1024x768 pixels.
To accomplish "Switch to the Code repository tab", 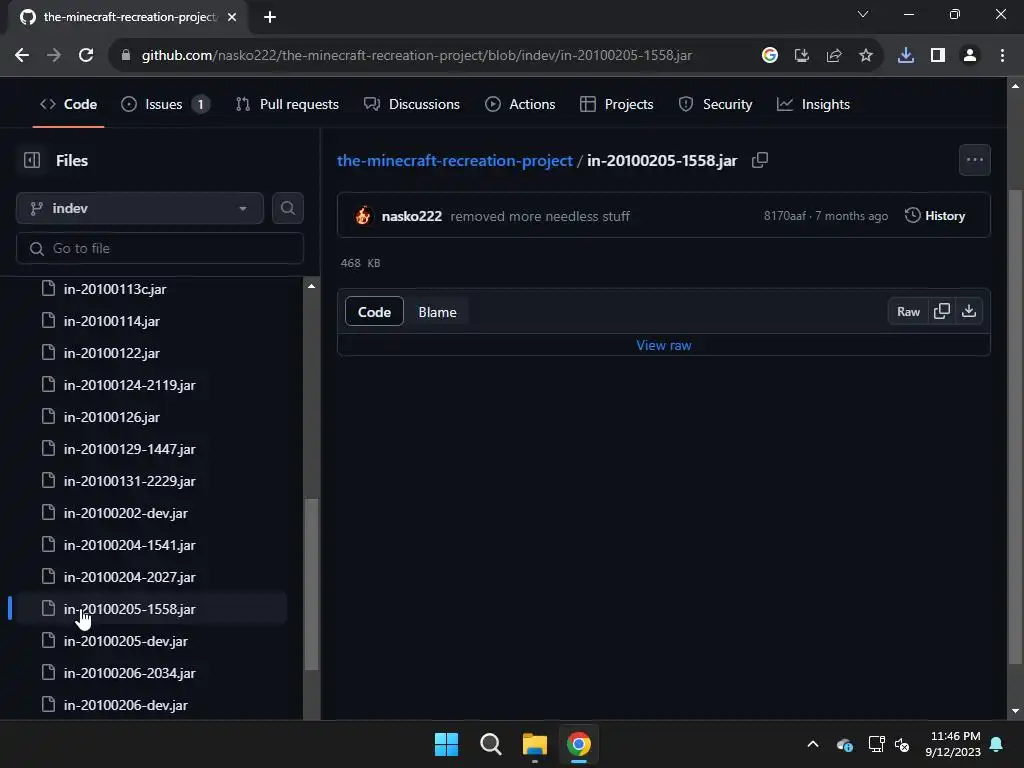I will point(69,104).
